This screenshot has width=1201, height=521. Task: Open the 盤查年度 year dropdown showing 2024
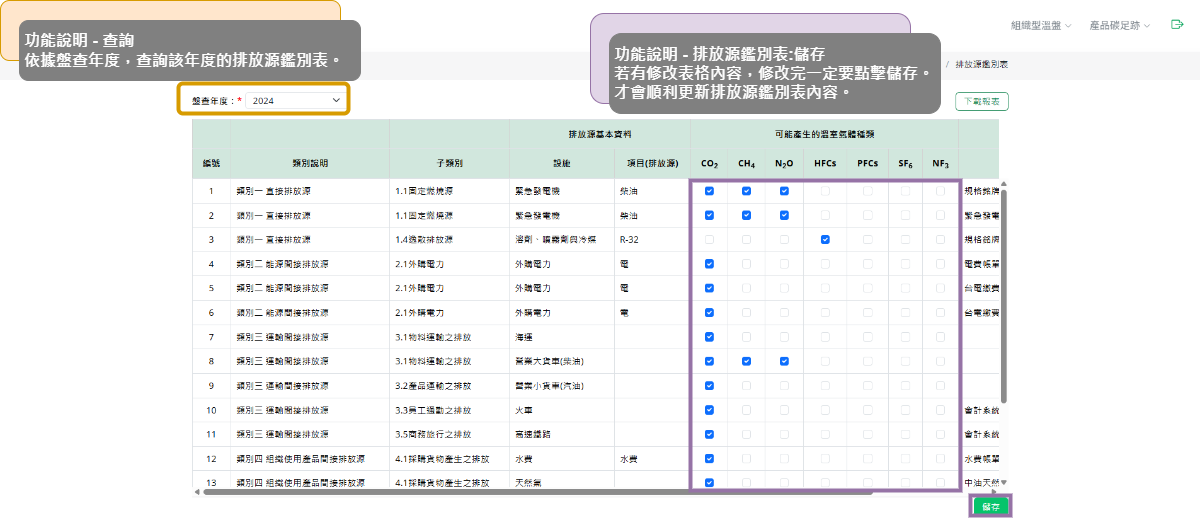pos(294,101)
